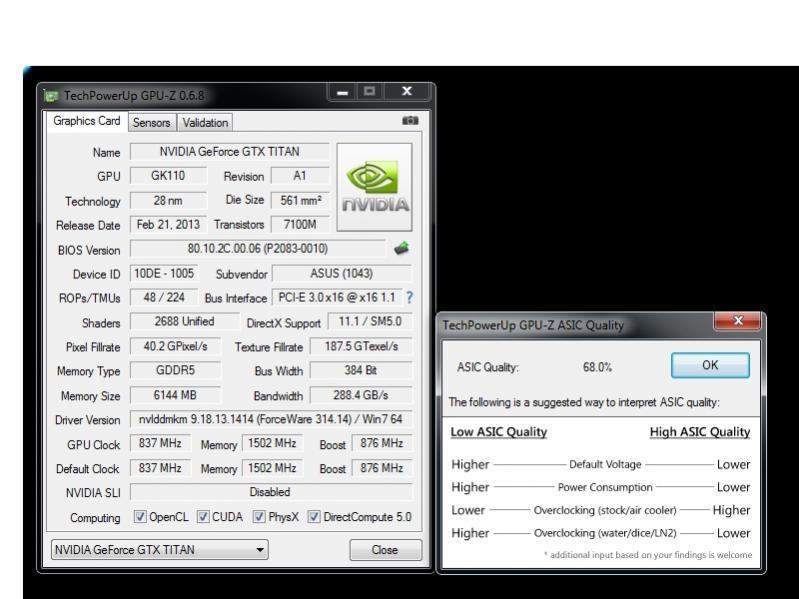Click the Revision field A1
The image size is (799, 599).
[x=300, y=176]
